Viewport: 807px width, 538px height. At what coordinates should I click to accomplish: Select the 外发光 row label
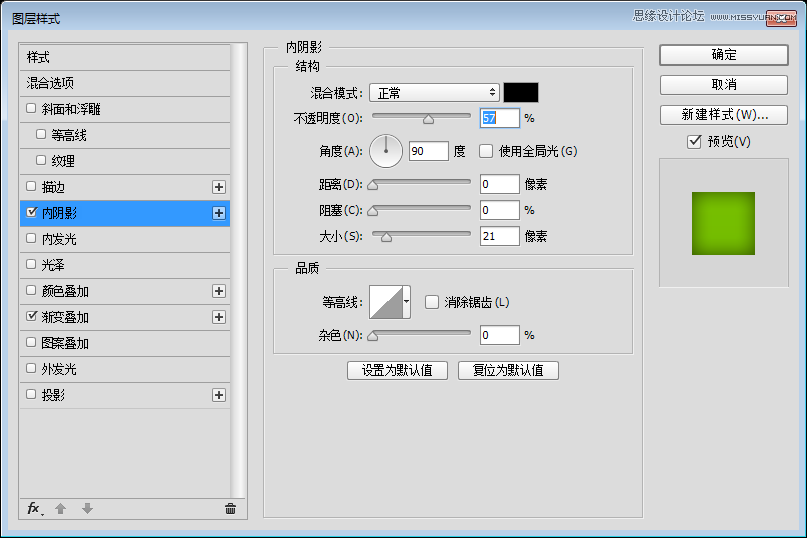(x=59, y=369)
